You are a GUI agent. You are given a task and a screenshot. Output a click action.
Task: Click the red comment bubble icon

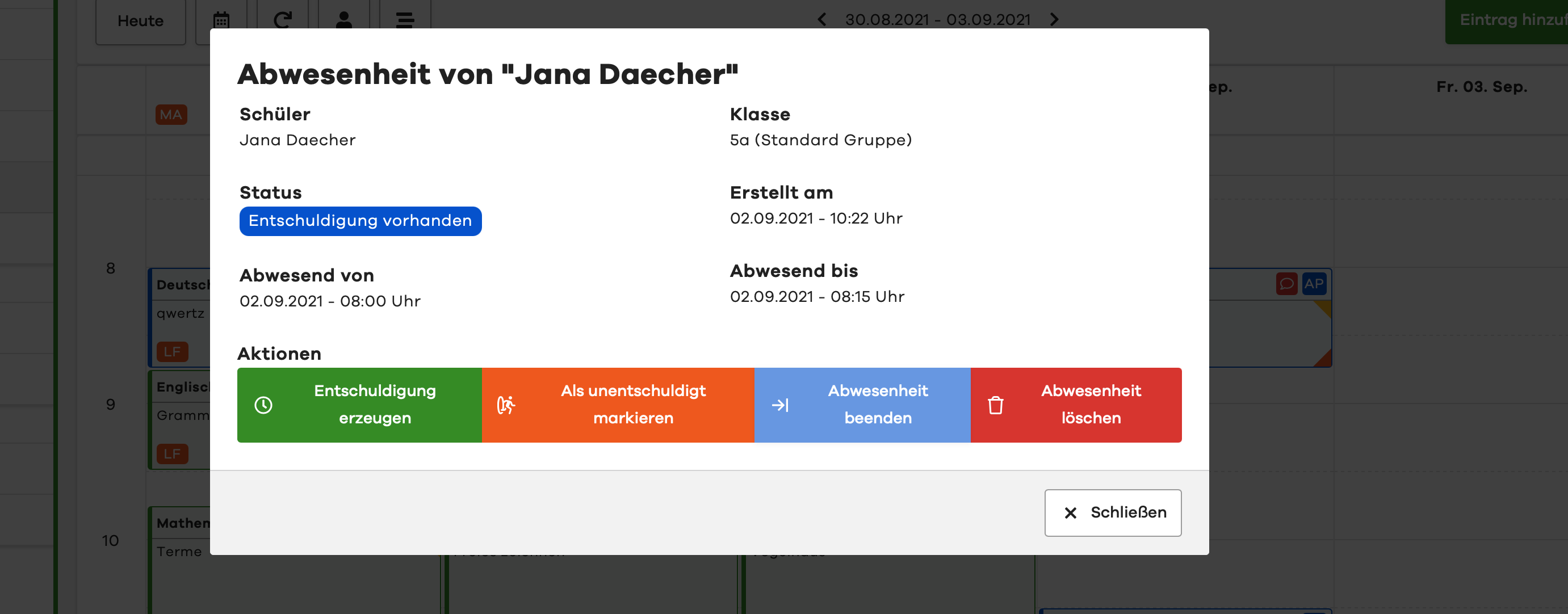[1286, 284]
